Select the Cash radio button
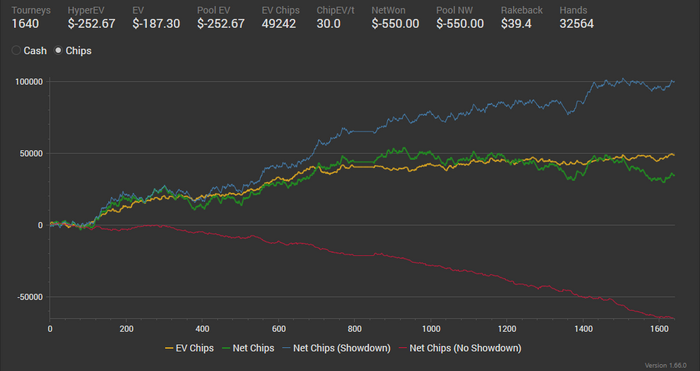 (16, 50)
